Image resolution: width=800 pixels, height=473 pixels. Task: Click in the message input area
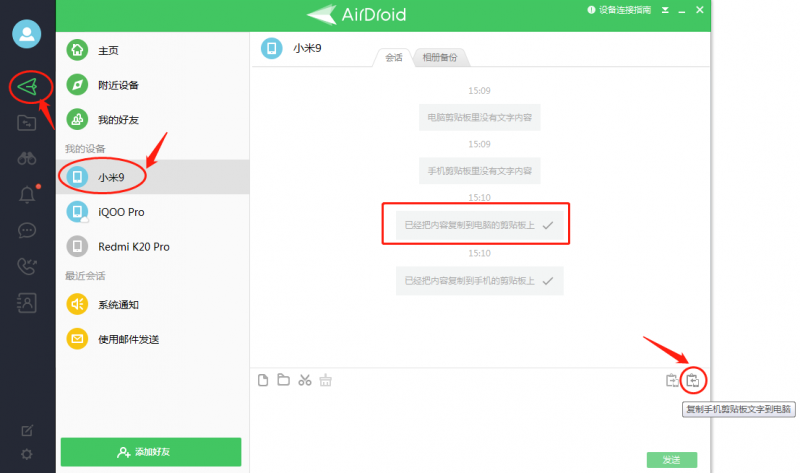pos(480,421)
